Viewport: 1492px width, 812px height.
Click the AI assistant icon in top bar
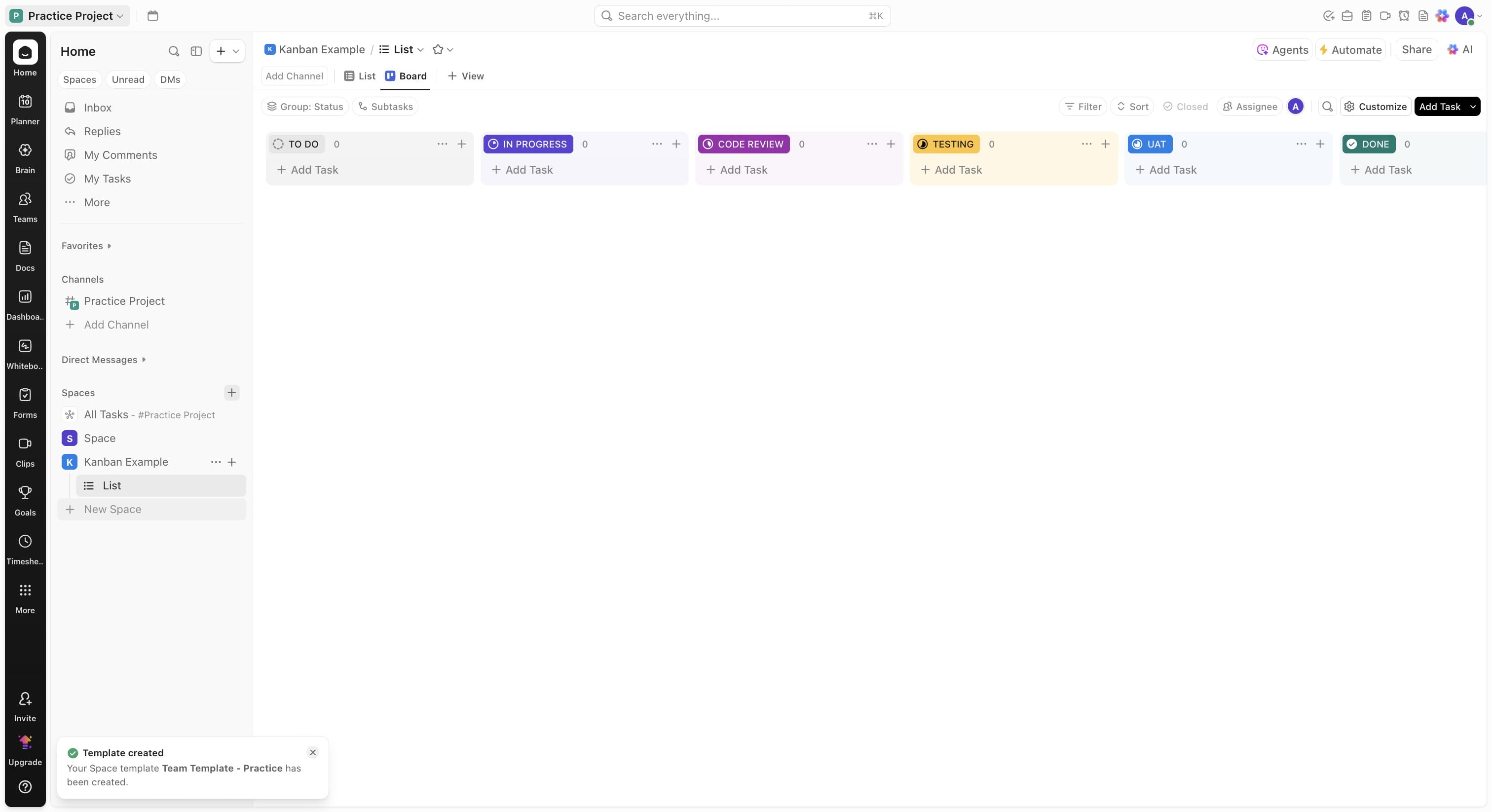click(x=1442, y=16)
